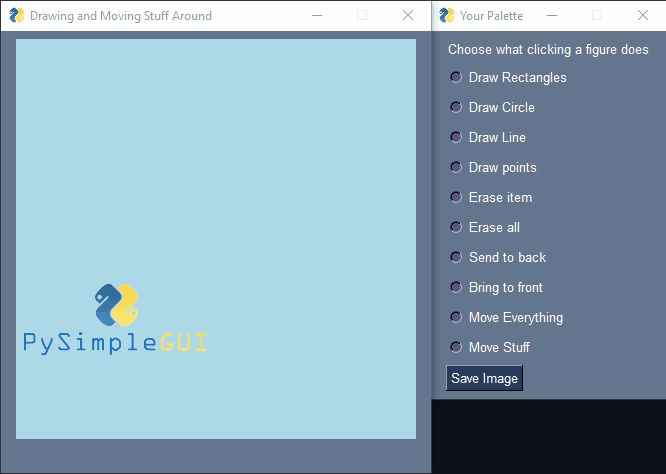This screenshot has width=666, height=474.
Task: Click the PySimpleGUI text on the canvas
Action: point(115,343)
